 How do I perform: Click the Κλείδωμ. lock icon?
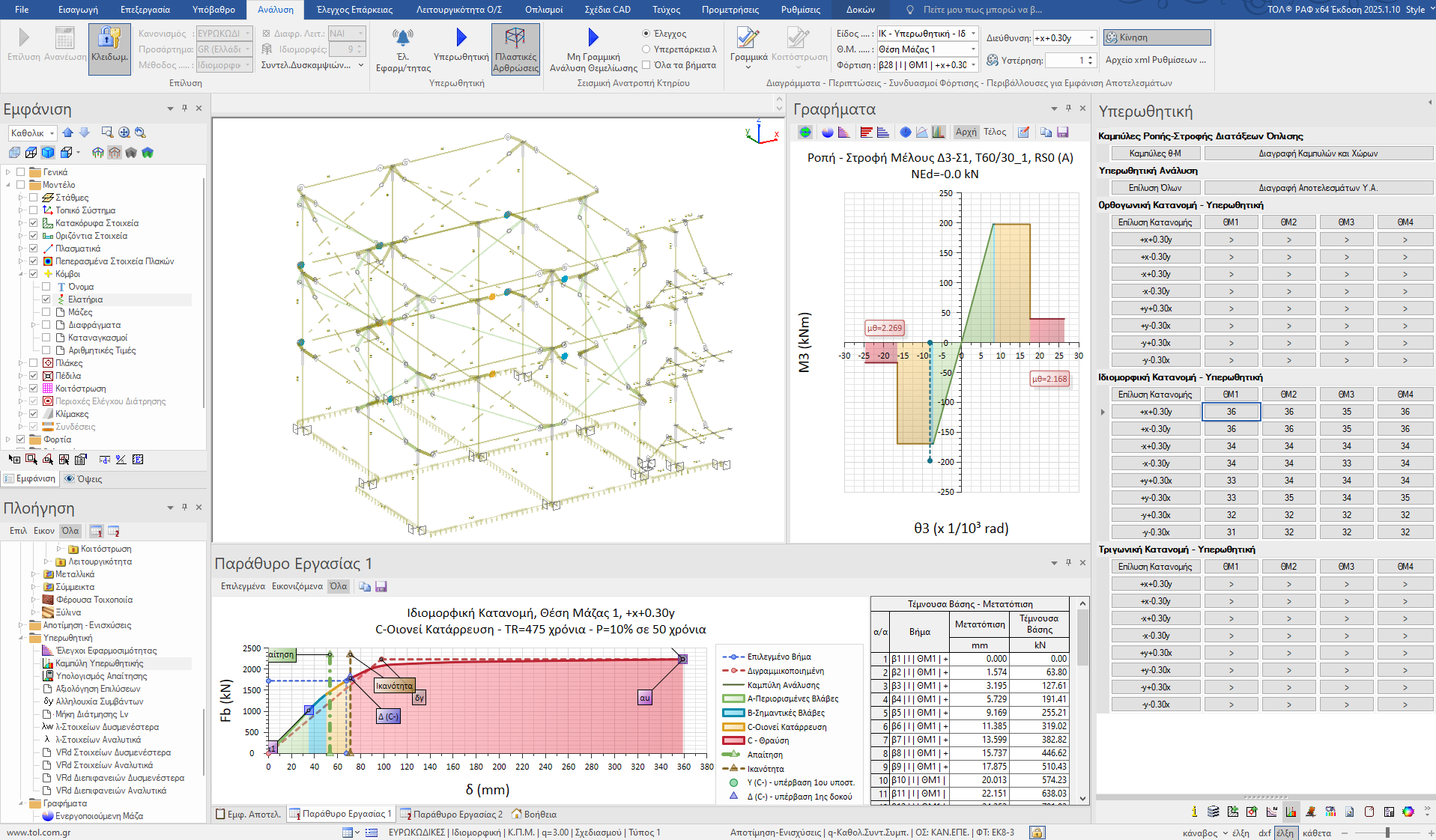pyautogui.click(x=109, y=38)
